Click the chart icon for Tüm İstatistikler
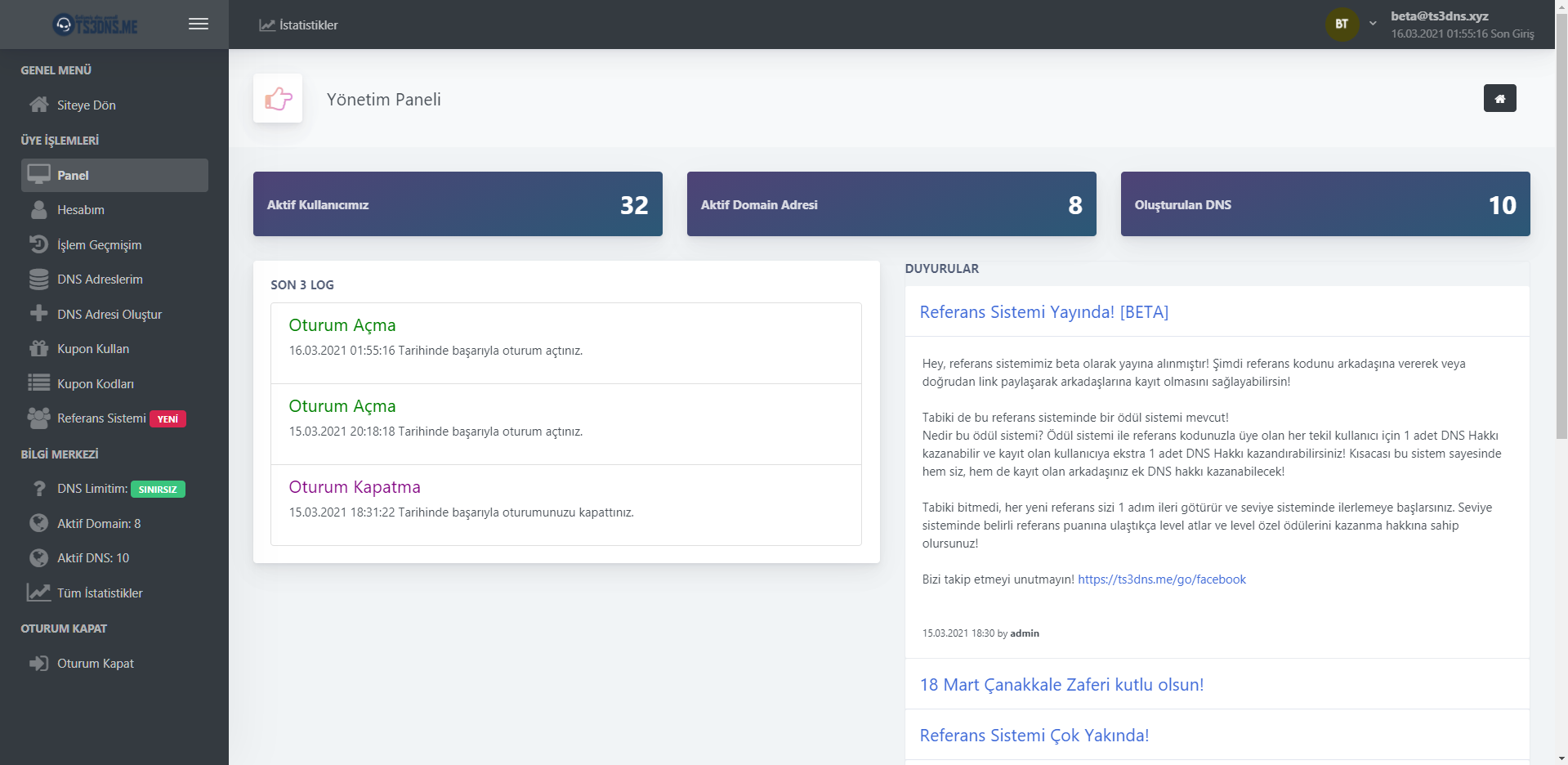 [x=38, y=593]
